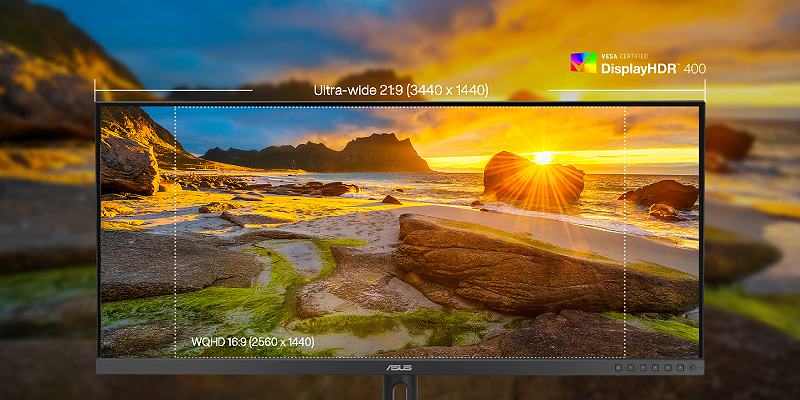Image resolution: width=800 pixels, height=400 pixels.
Task: Click the "Ultra-wide 21:9 (3440 x 1440)" label
Action: point(401,90)
